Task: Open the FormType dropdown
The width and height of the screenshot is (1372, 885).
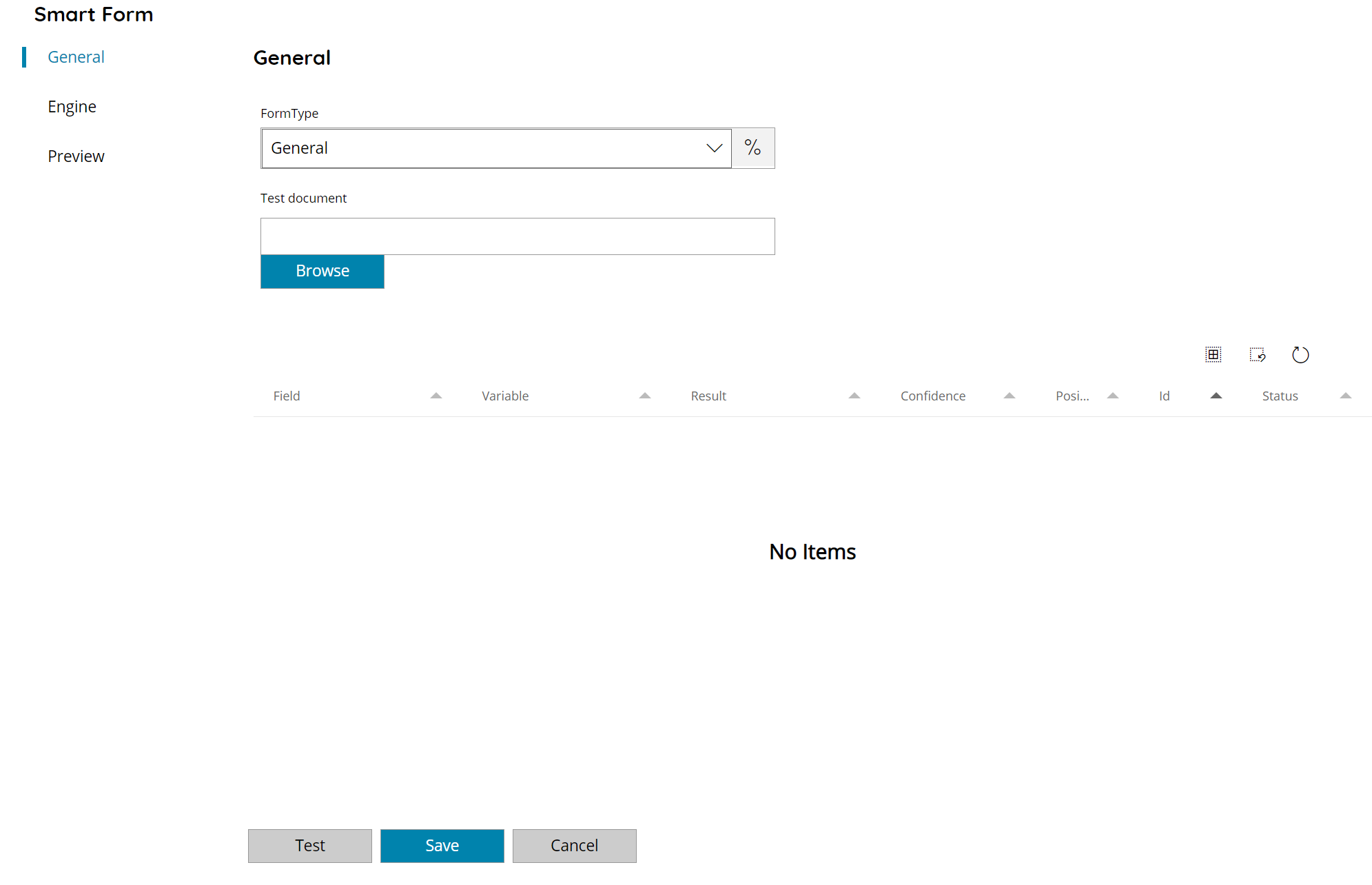Action: click(x=713, y=147)
